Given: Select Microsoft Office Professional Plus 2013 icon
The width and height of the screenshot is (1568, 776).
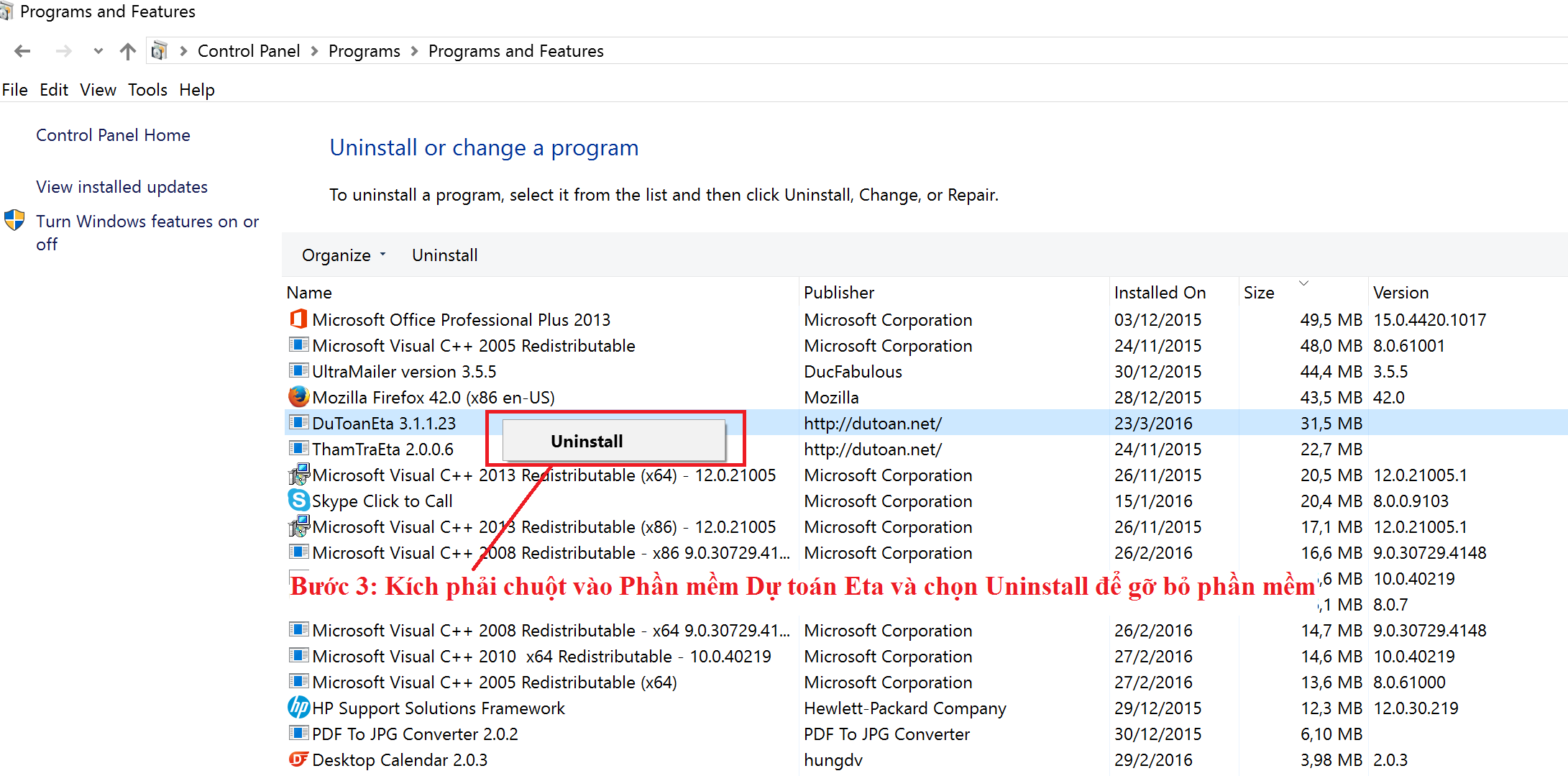Looking at the screenshot, I should [298, 319].
